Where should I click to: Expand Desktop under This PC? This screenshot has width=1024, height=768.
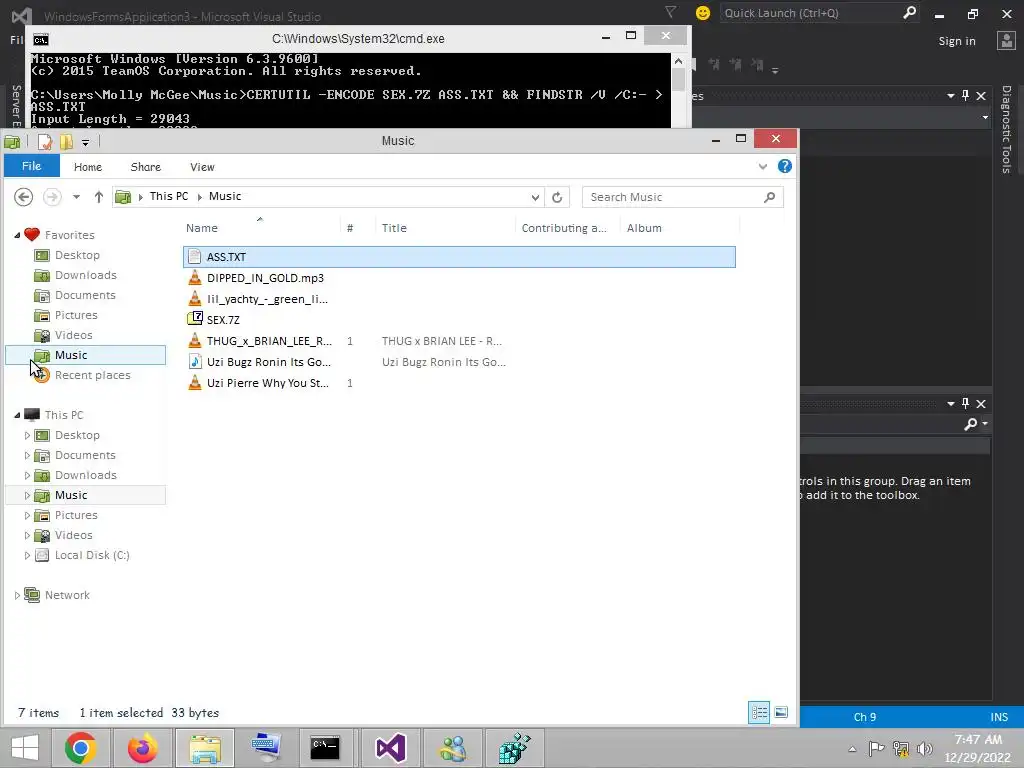[27, 436]
